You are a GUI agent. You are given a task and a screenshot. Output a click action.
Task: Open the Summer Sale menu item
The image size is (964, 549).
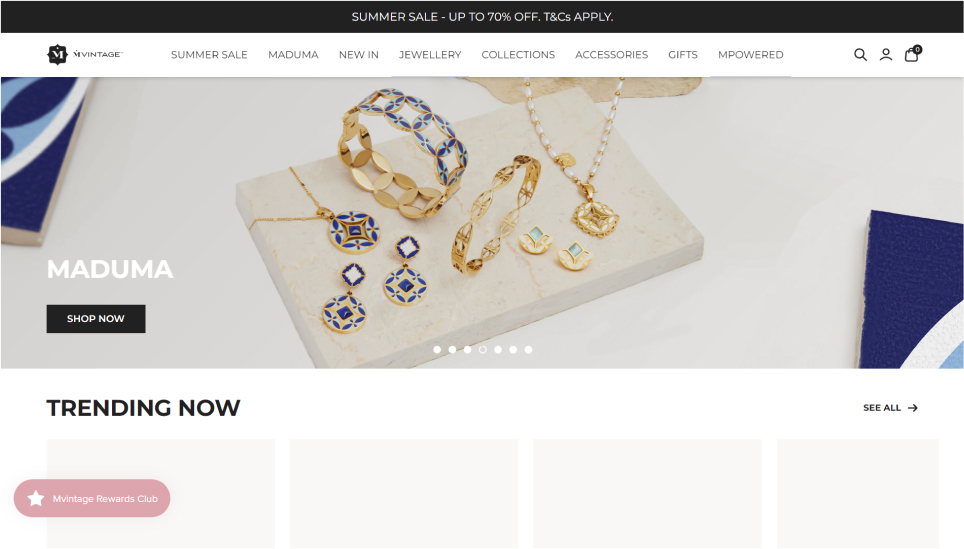[x=209, y=55]
